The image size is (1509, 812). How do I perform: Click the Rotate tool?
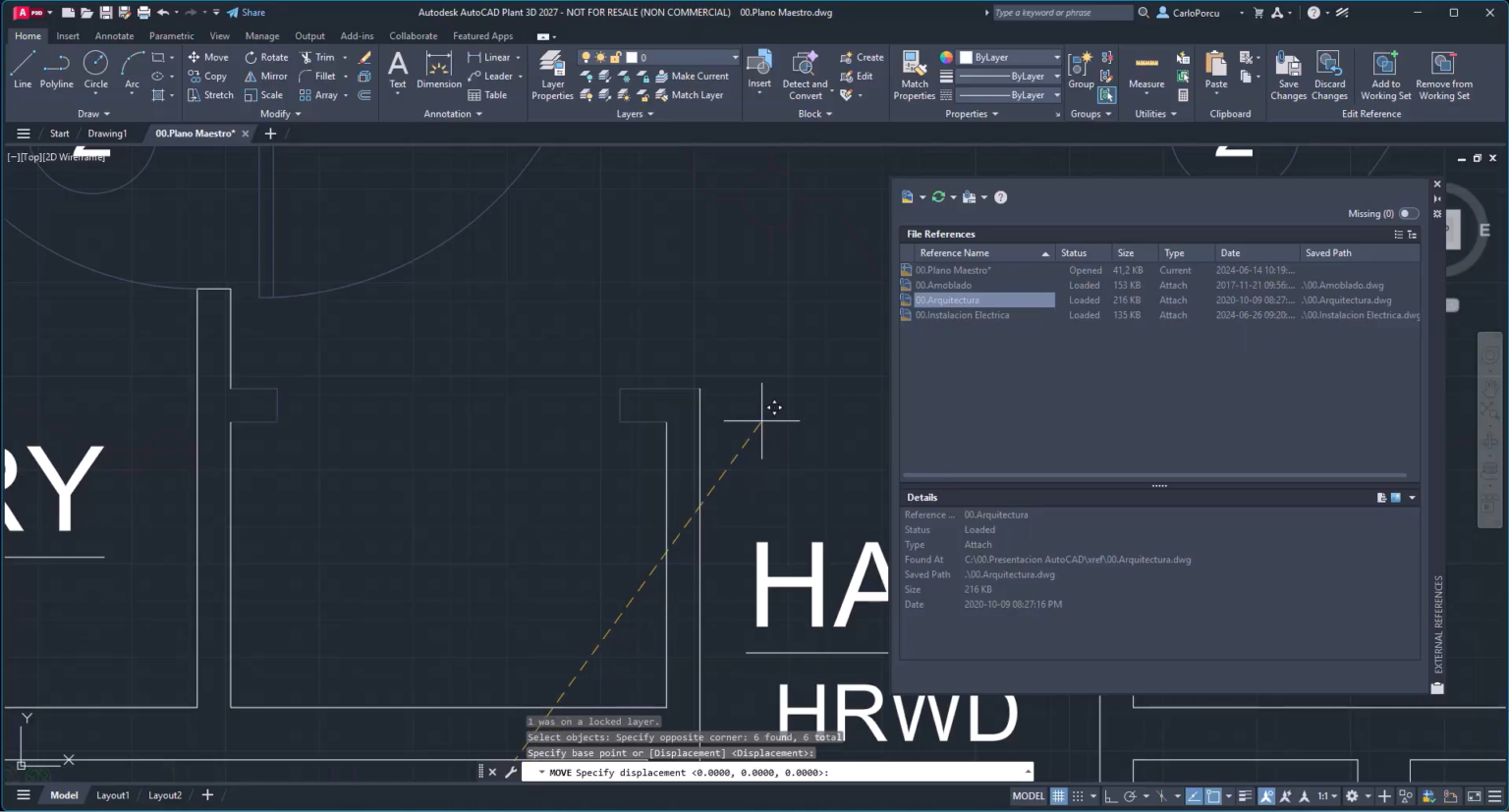[x=266, y=57]
